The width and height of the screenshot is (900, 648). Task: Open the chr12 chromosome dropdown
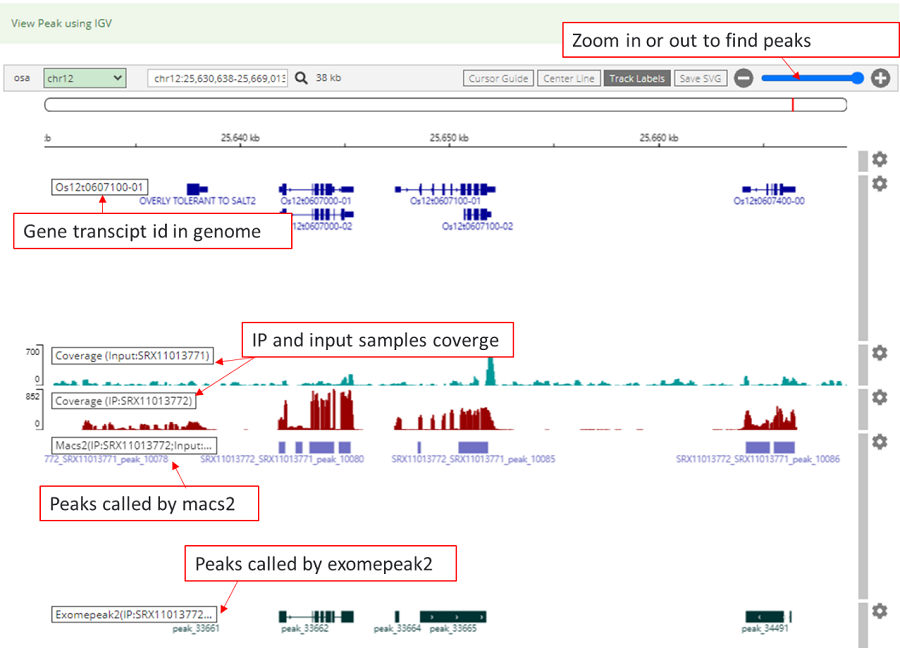[85, 78]
